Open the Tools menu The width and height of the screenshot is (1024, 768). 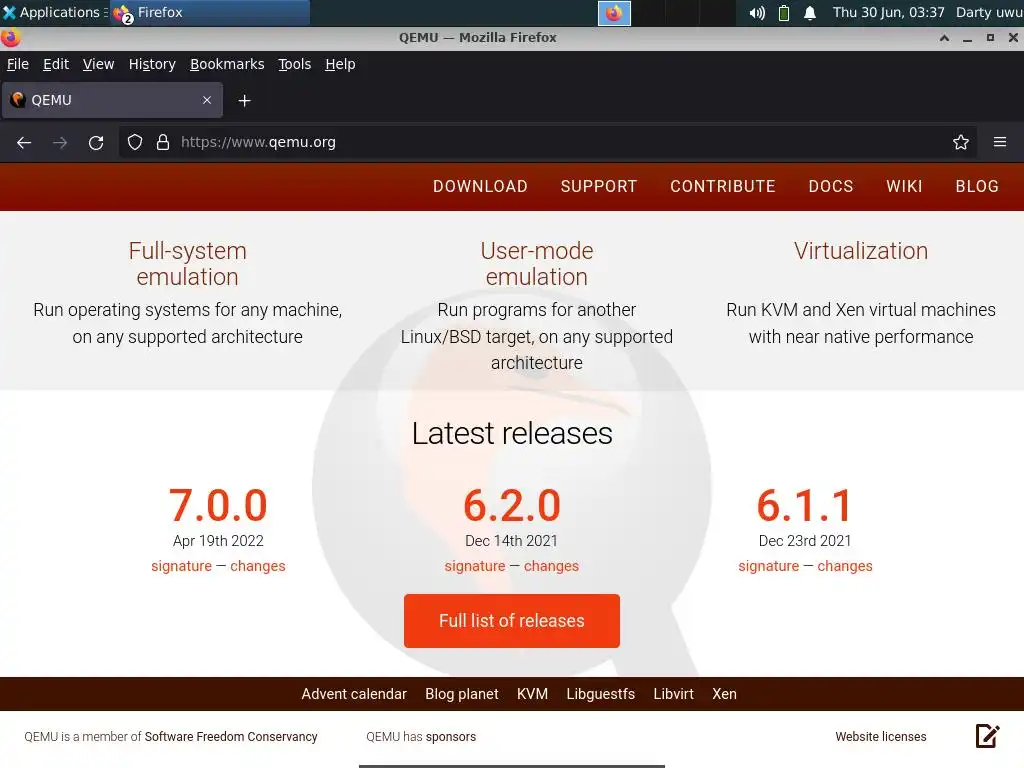pyautogui.click(x=295, y=64)
